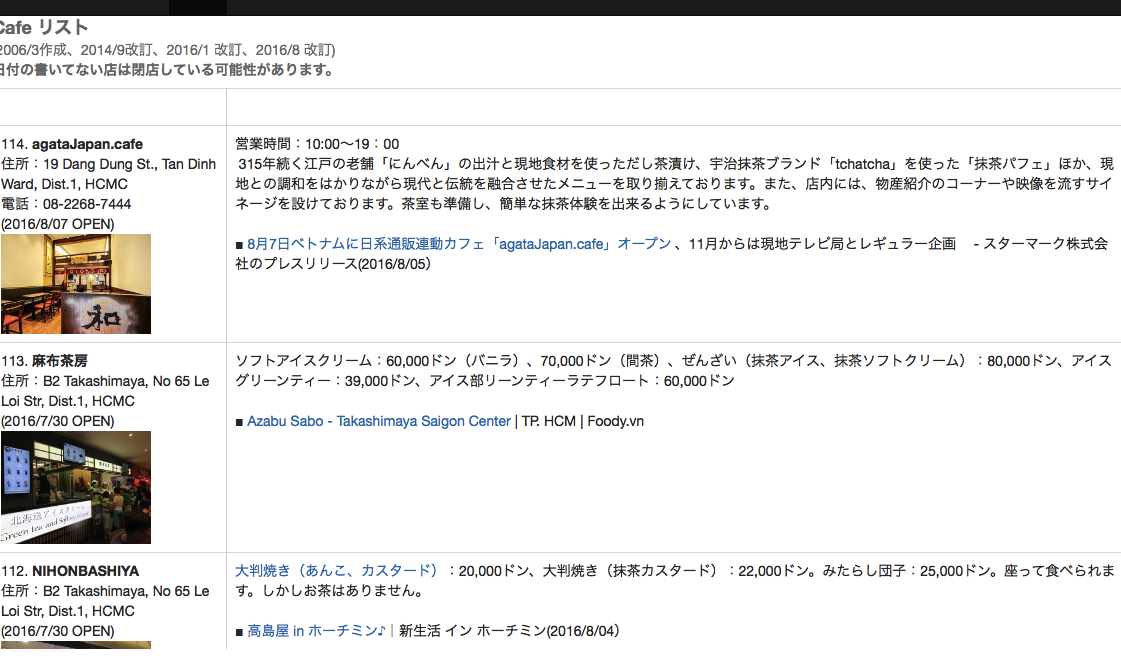Click the (2016/8/07 OPEN) date text
The image size is (1121, 660).
(58, 224)
